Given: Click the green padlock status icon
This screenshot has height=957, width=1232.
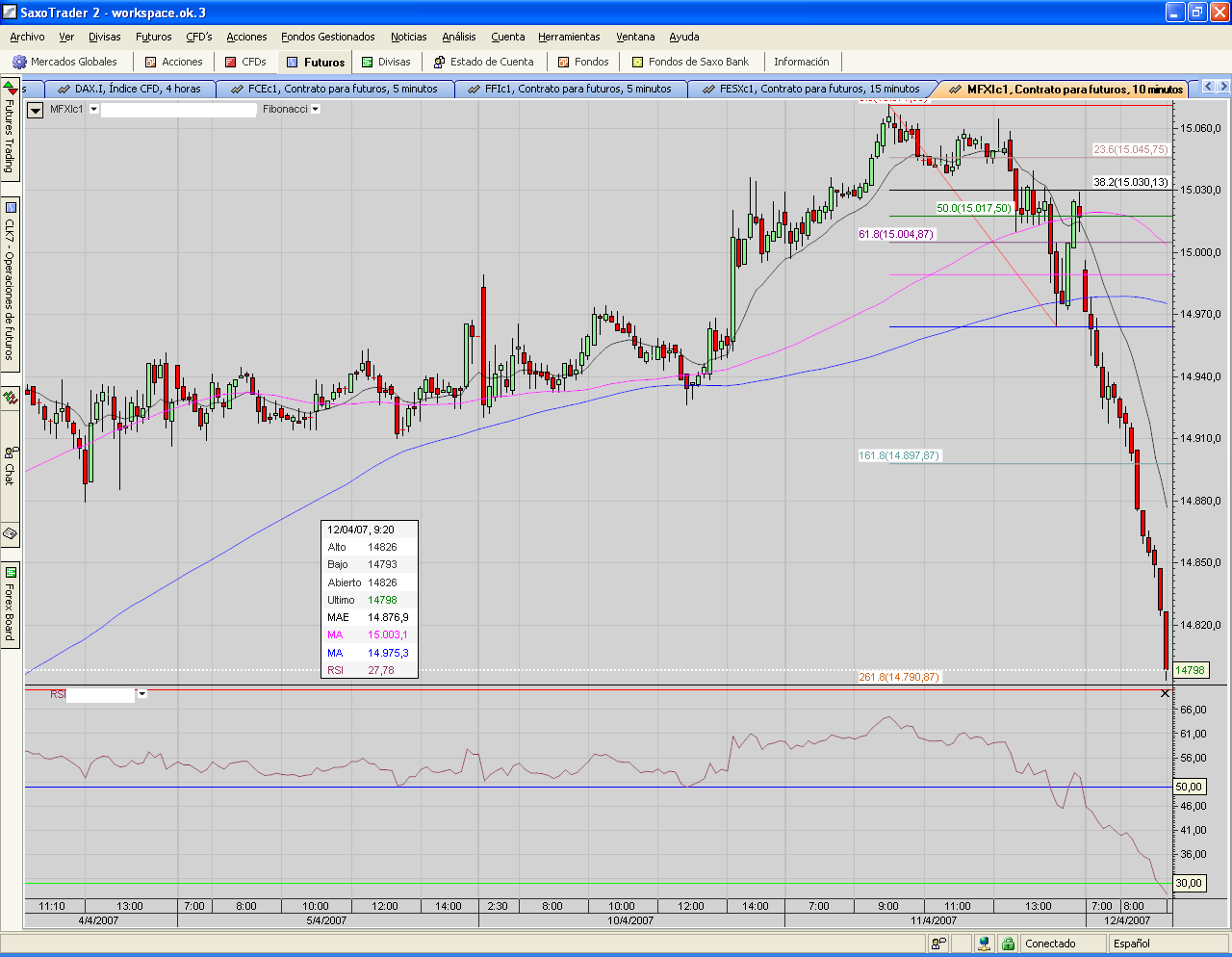Looking at the screenshot, I should pos(1008,944).
